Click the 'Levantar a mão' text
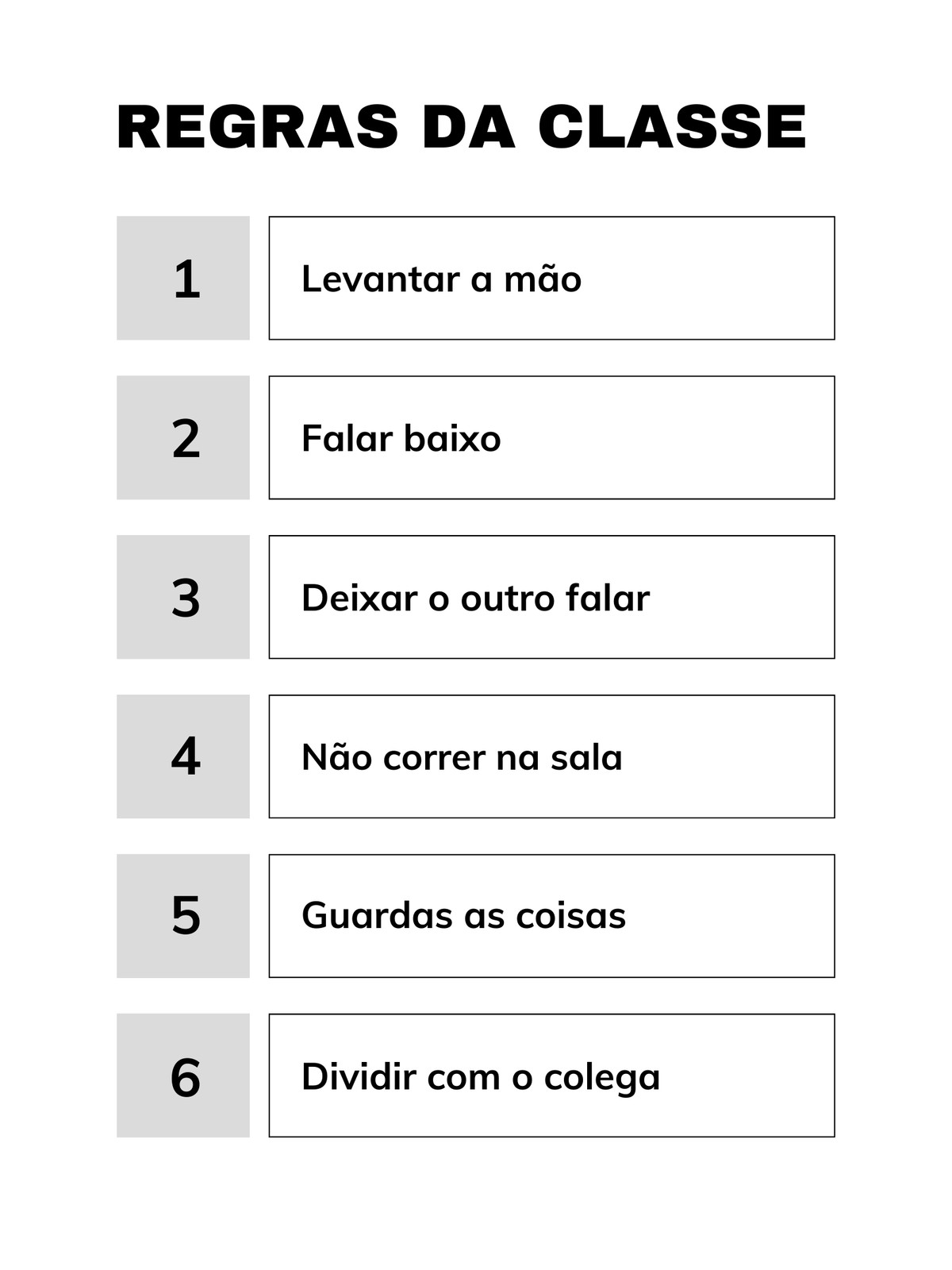 click(x=441, y=279)
